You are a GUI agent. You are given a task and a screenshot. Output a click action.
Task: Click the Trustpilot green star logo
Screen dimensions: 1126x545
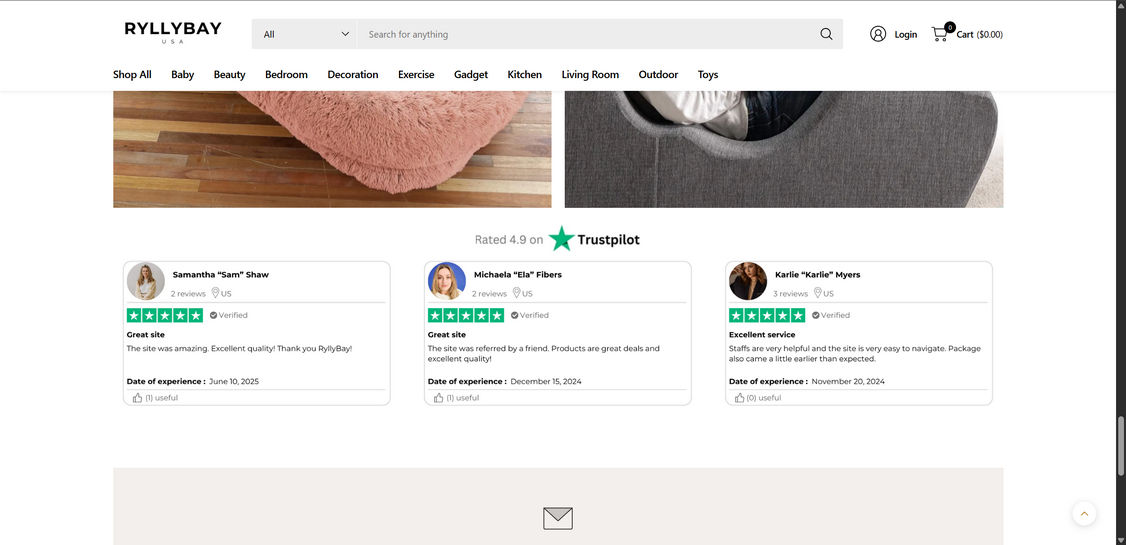(x=561, y=238)
